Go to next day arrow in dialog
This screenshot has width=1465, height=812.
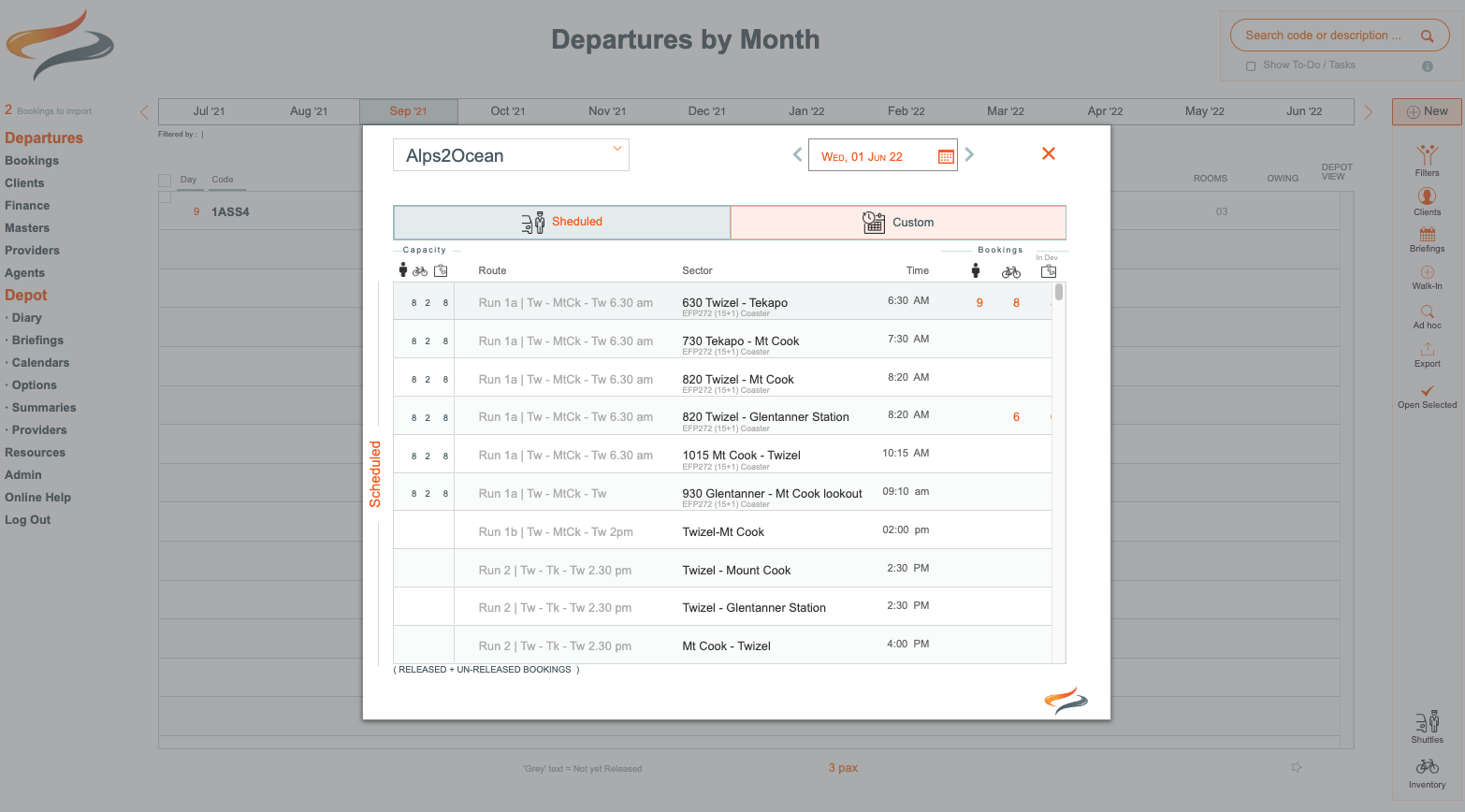pyautogui.click(x=969, y=154)
